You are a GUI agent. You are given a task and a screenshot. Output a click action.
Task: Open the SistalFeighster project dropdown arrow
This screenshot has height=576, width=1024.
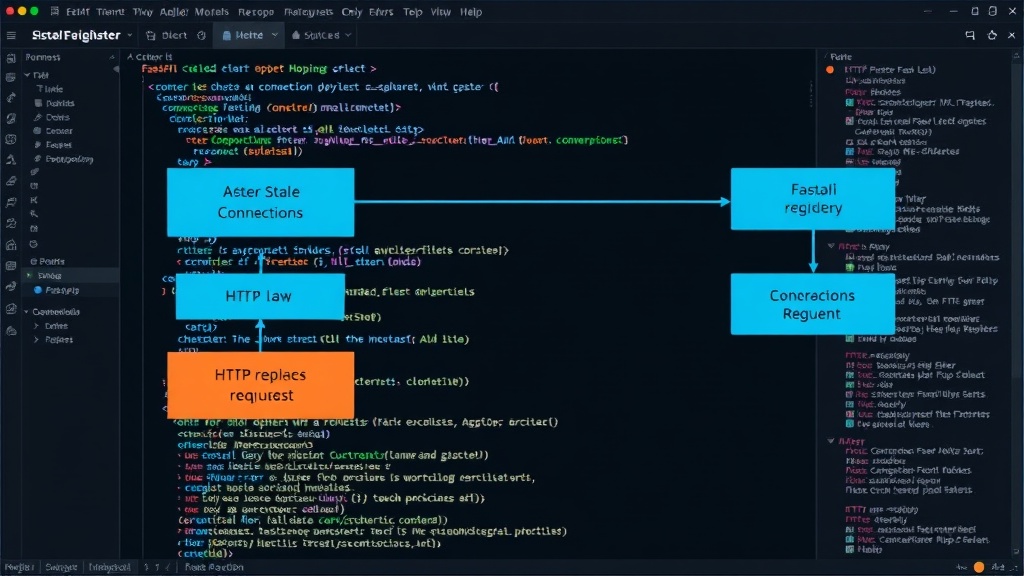(130, 35)
